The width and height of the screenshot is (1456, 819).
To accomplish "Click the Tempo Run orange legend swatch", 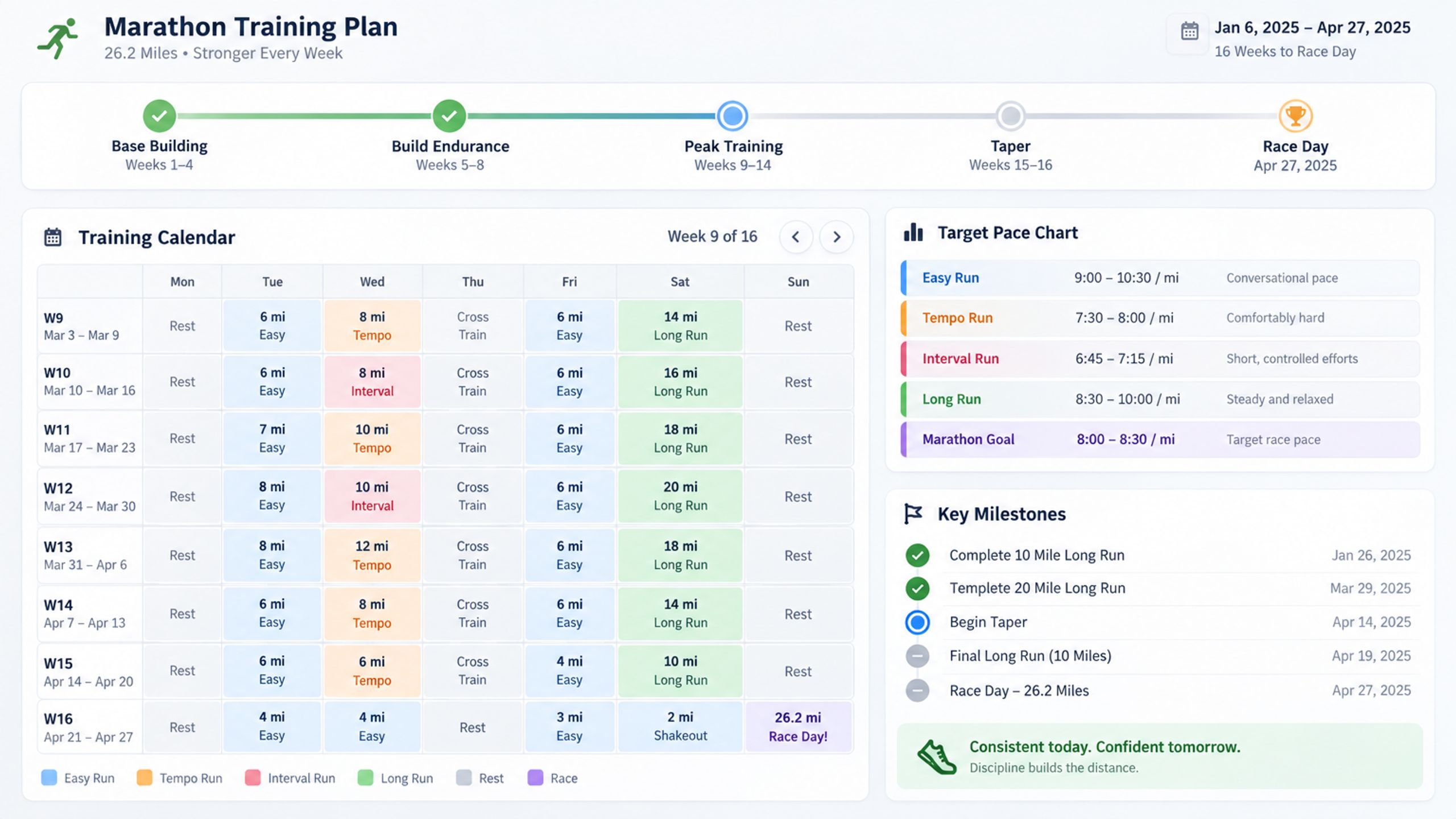I will point(144,777).
